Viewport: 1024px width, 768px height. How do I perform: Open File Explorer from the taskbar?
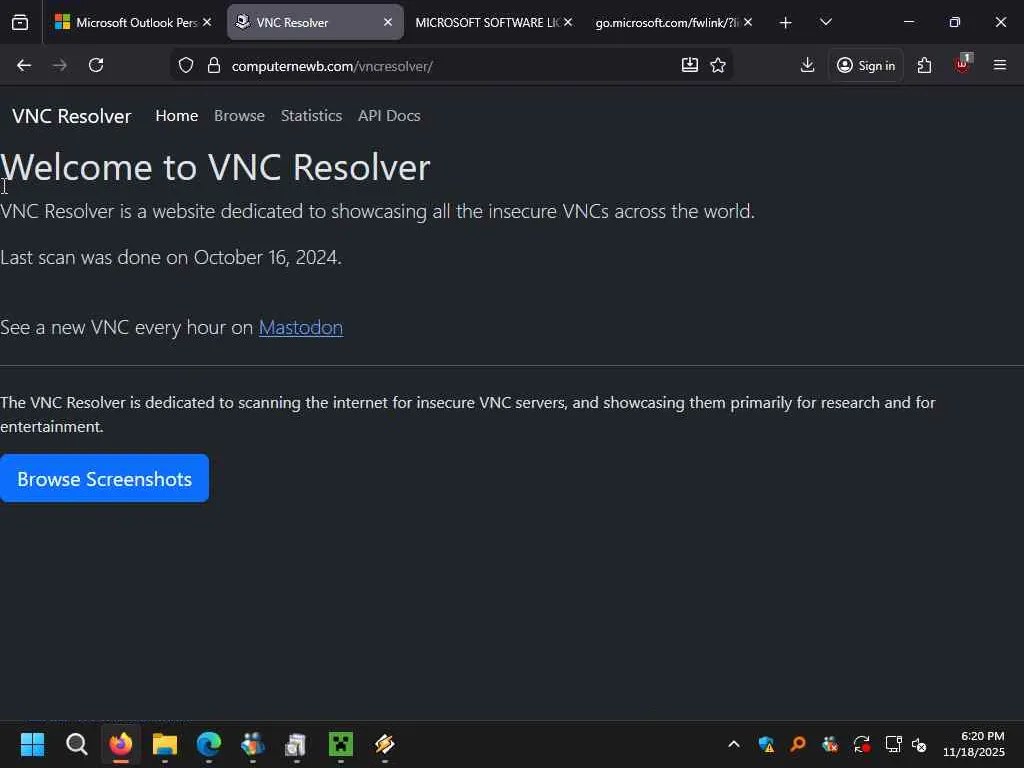click(x=165, y=744)
